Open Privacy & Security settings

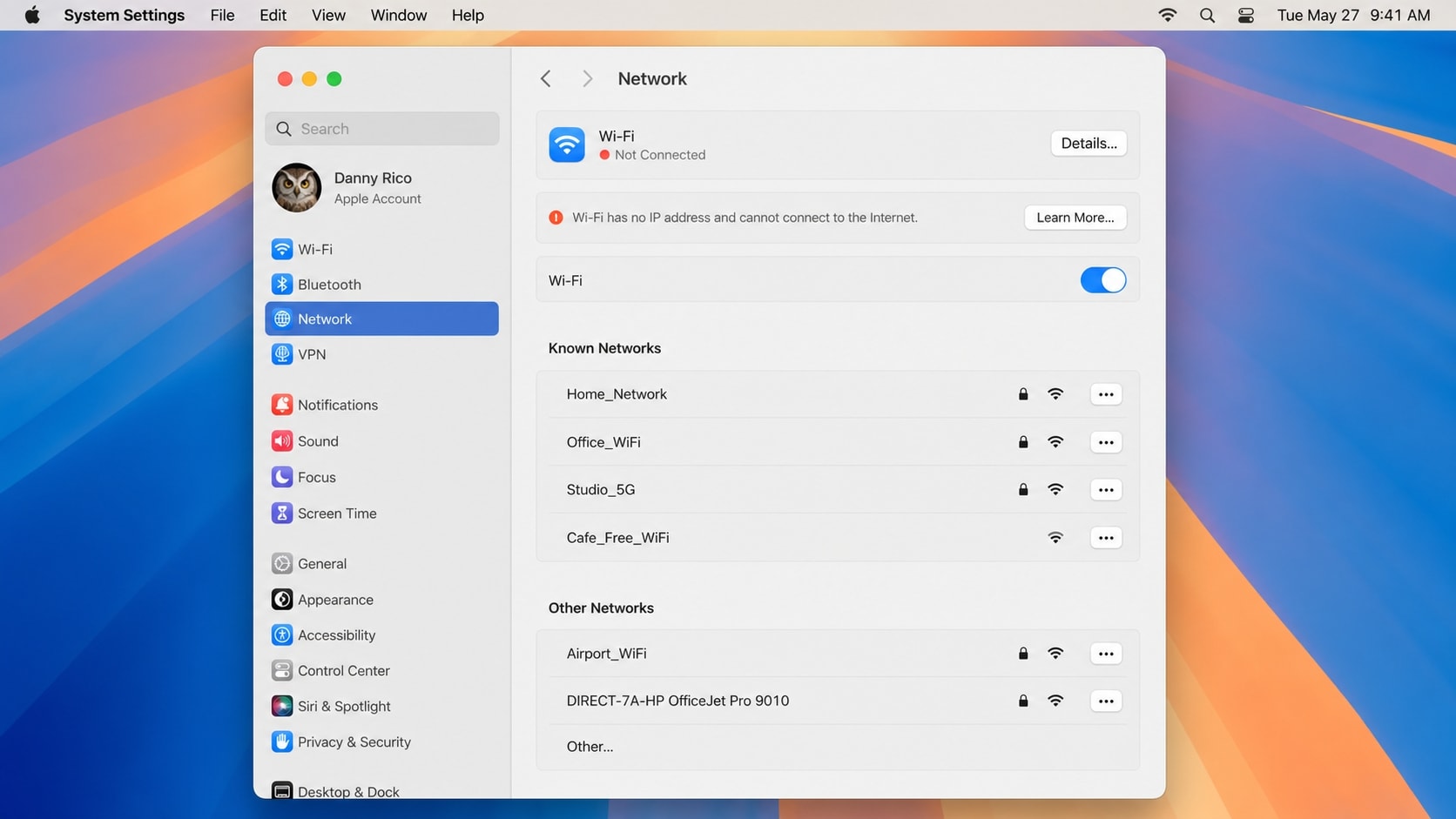(x=381, y=742)
